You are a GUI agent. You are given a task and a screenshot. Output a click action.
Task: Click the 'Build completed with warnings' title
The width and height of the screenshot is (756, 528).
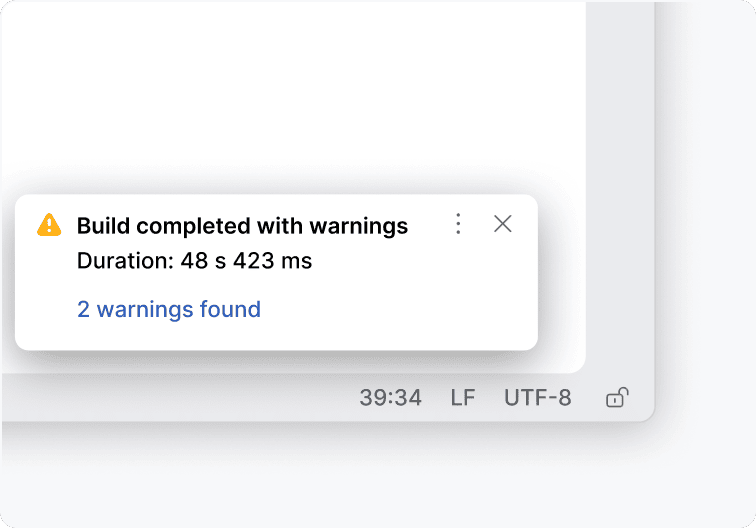tap(242, 226)
